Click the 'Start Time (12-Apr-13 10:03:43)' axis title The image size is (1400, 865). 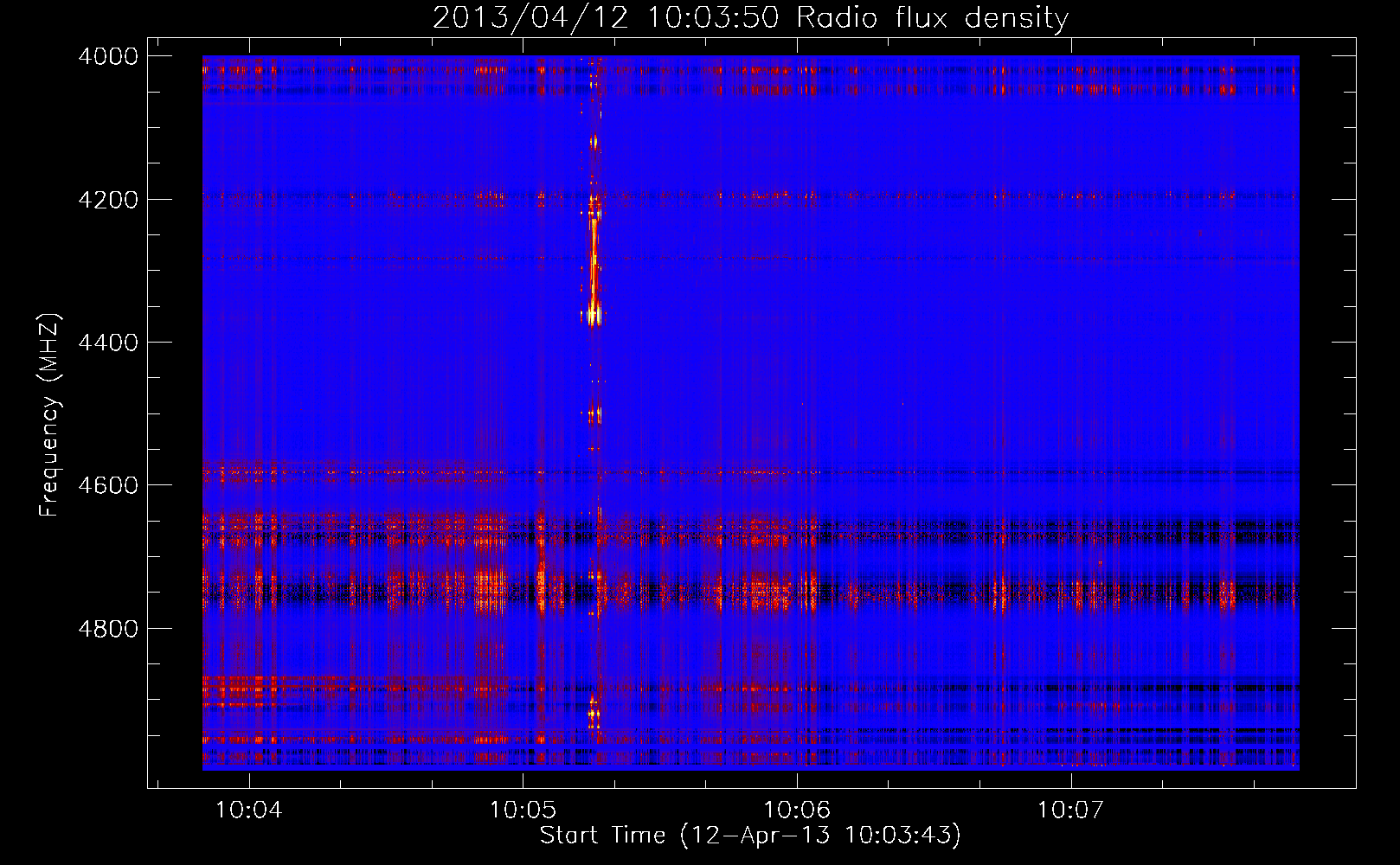tap(750, 836)
